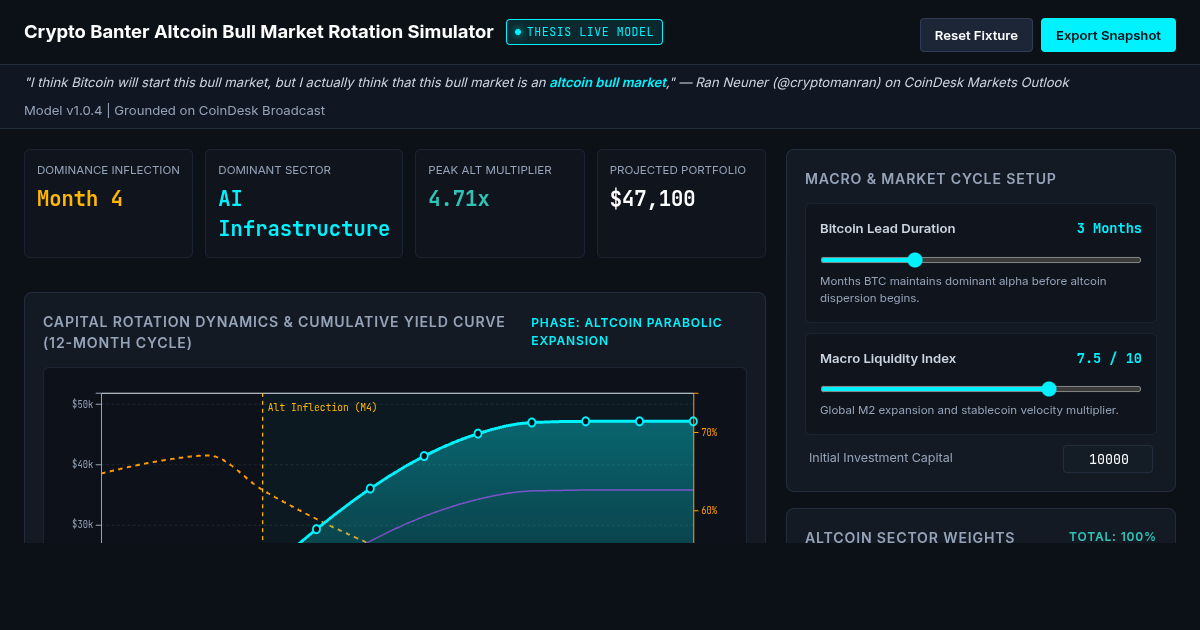The image size is (1200, 630).
Task: Focus the Initial Investment Capital field
Action: point(1108,459)
